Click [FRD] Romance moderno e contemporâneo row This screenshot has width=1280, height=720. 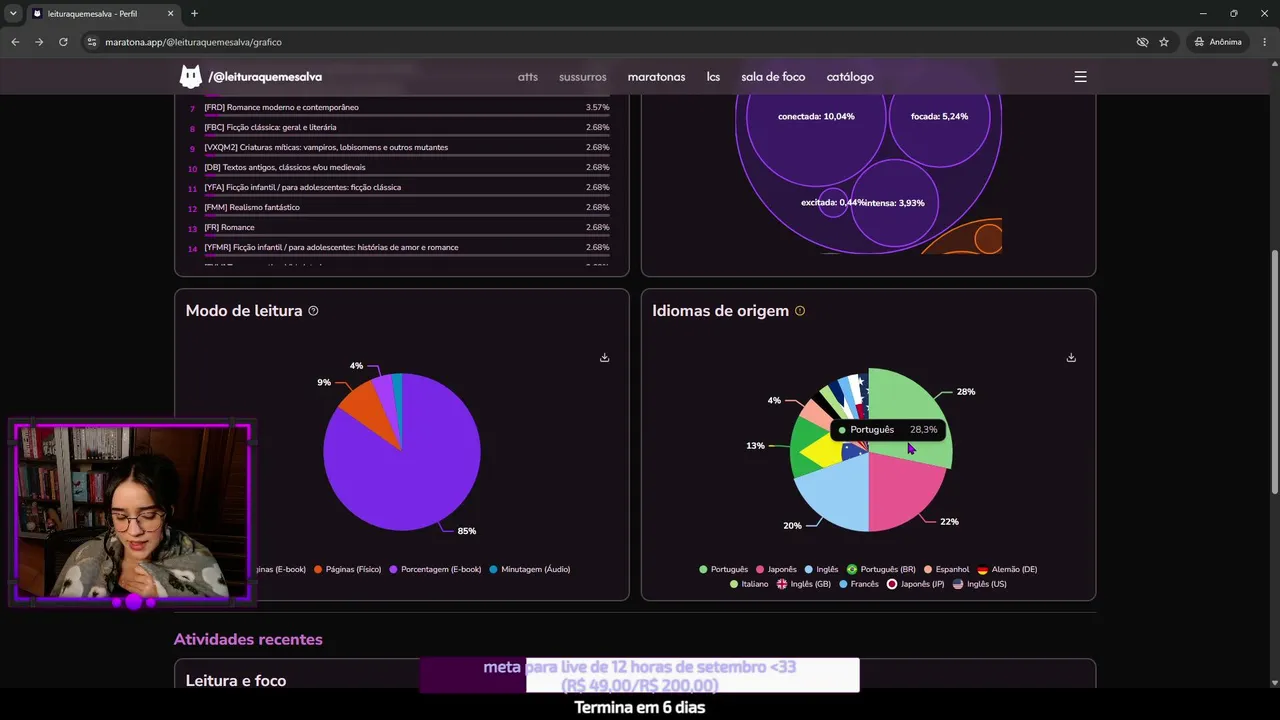tap(400, 108)
